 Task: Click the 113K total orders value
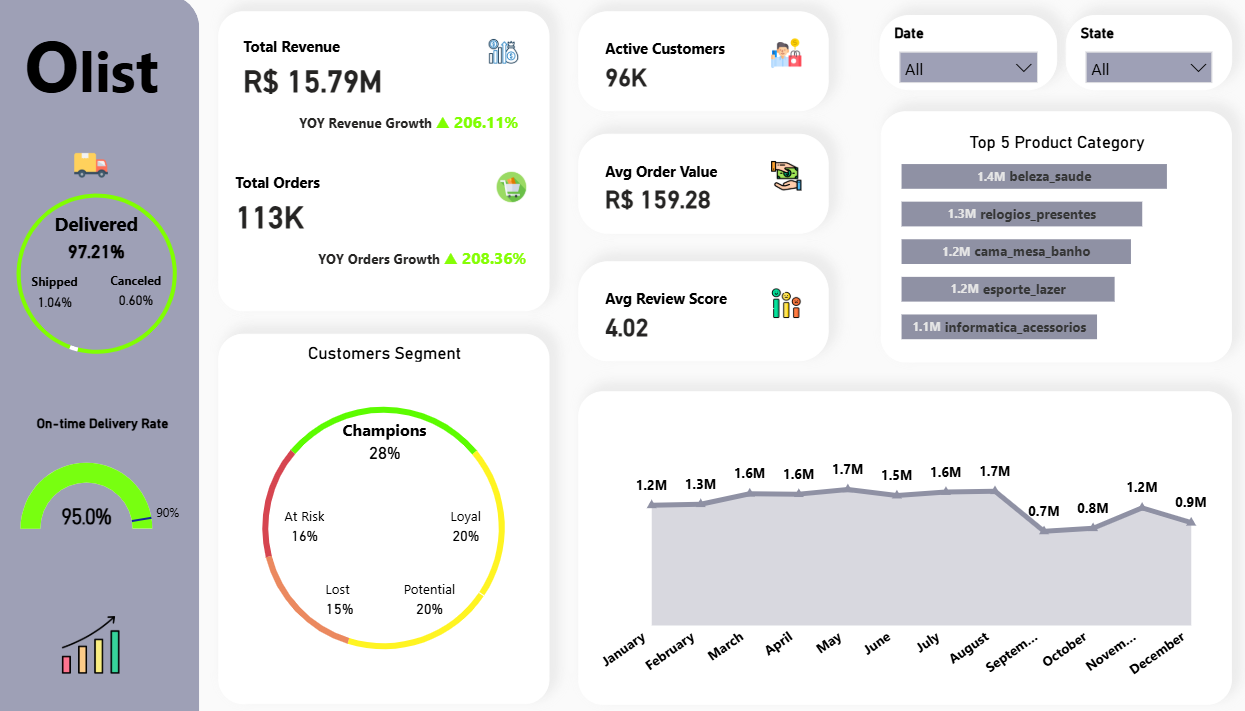(270, 218)
